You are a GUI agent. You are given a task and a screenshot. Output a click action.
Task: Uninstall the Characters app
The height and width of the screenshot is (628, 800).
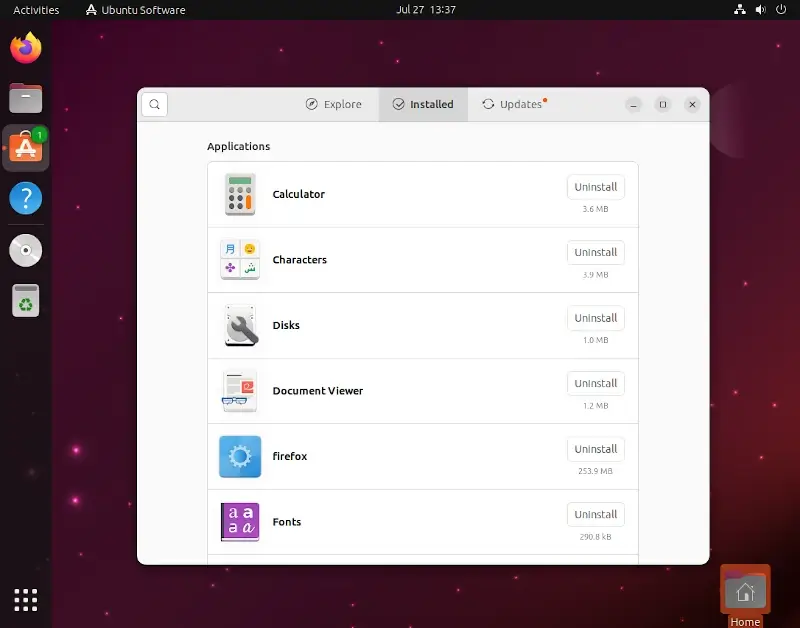point(595,253)
